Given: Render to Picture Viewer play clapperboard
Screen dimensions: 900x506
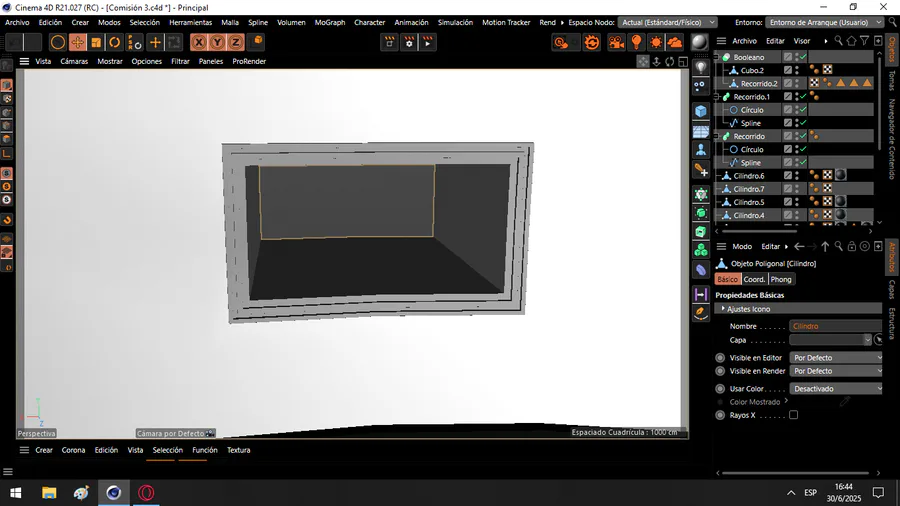Looking at the screenshot, I should point(428,42).
